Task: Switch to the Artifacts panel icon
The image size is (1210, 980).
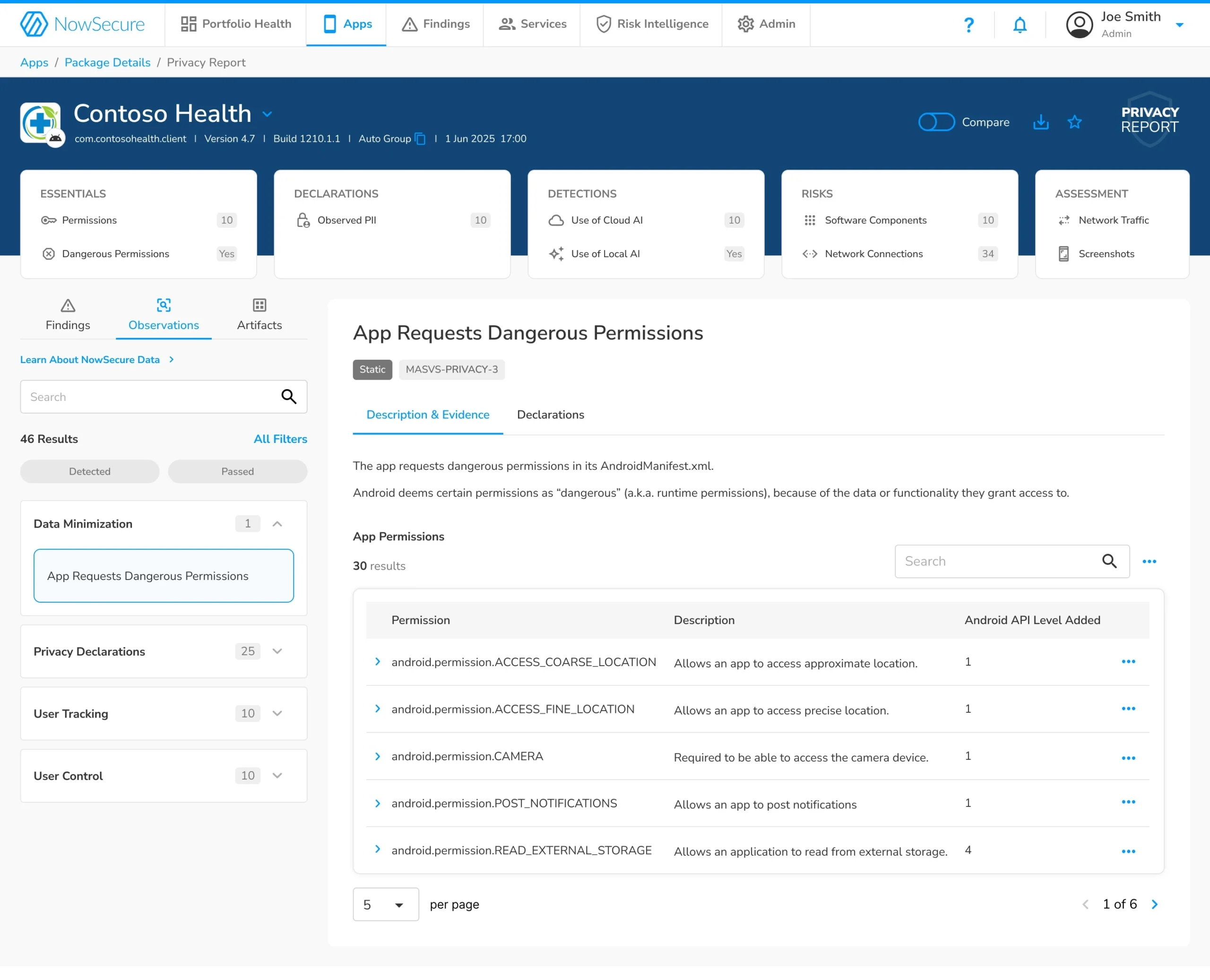Action: click(259, 305)
